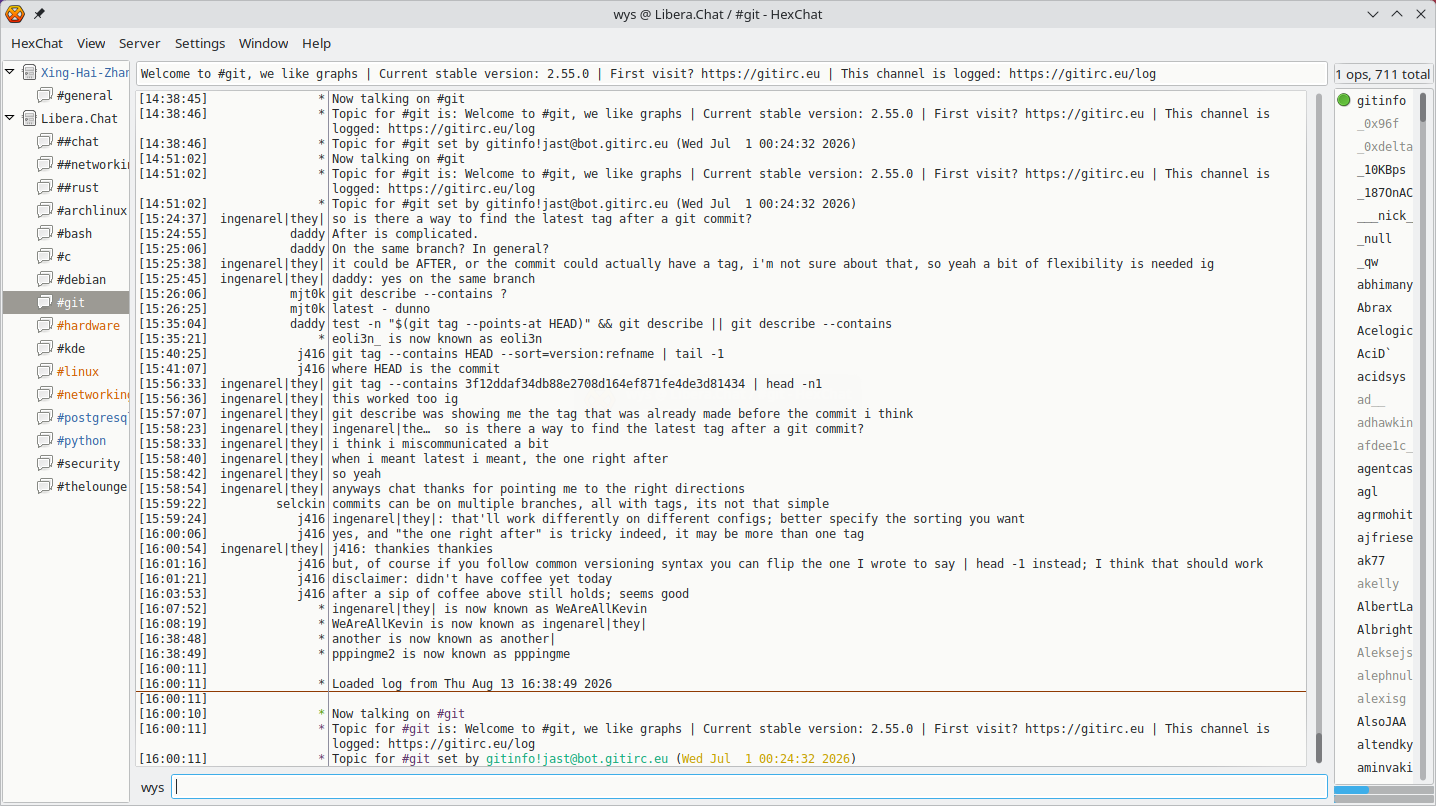Image resolution: width=1436 pixels, height=806 pixels.
Task: Switch to the #kde channel
Action: point(71,348)
